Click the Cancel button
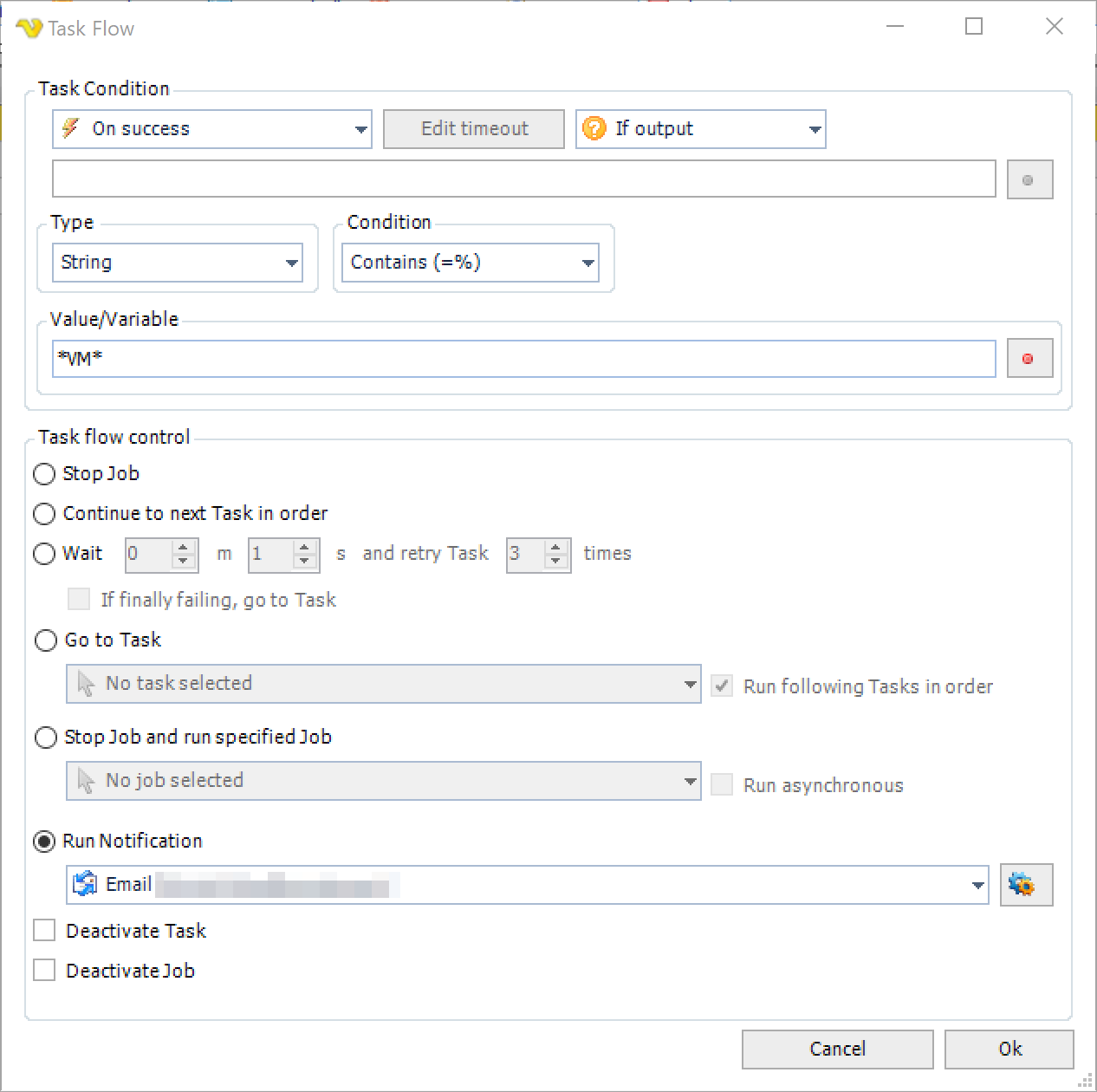 point(837,1049)
